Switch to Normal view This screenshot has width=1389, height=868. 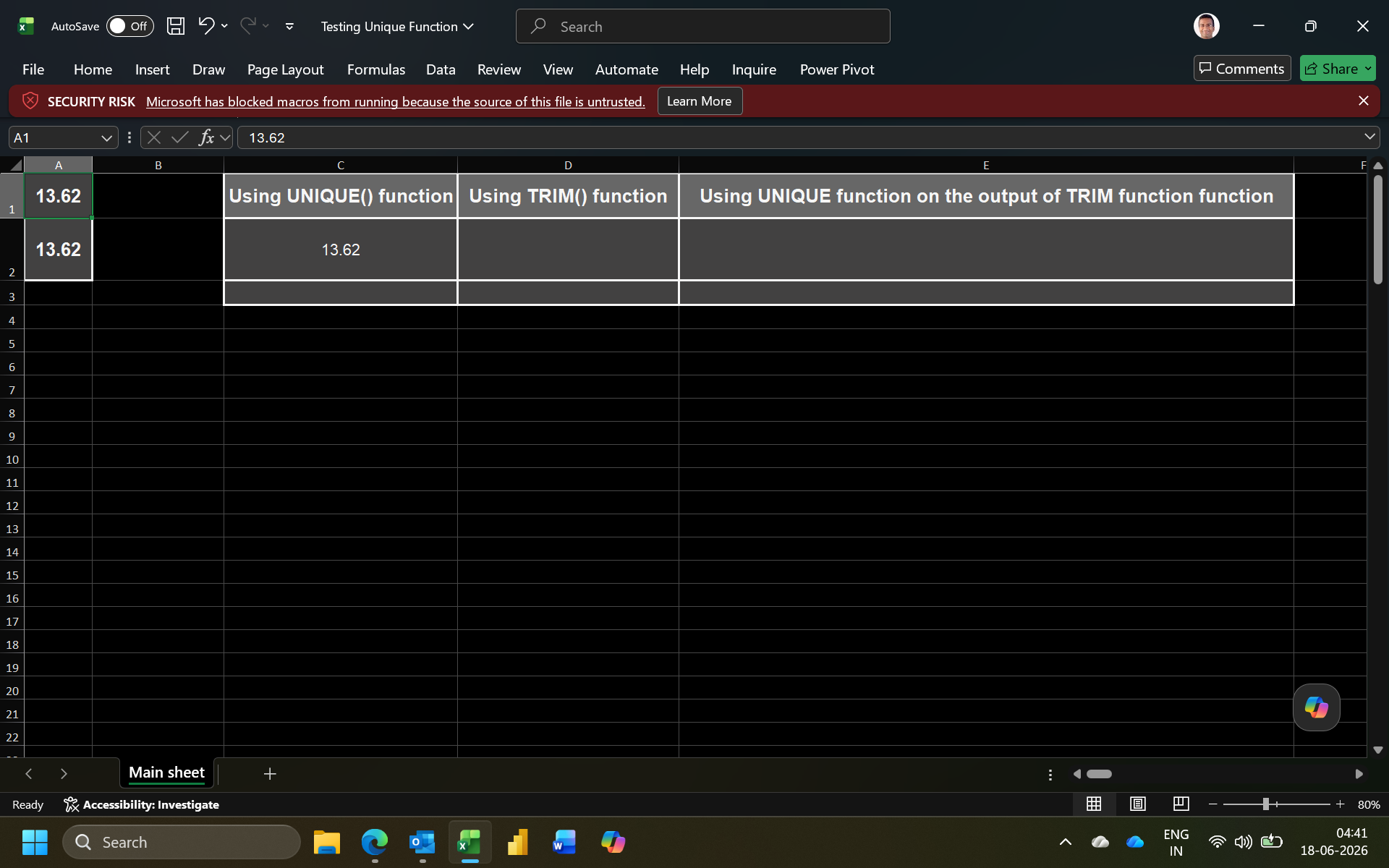(1094, 804)
